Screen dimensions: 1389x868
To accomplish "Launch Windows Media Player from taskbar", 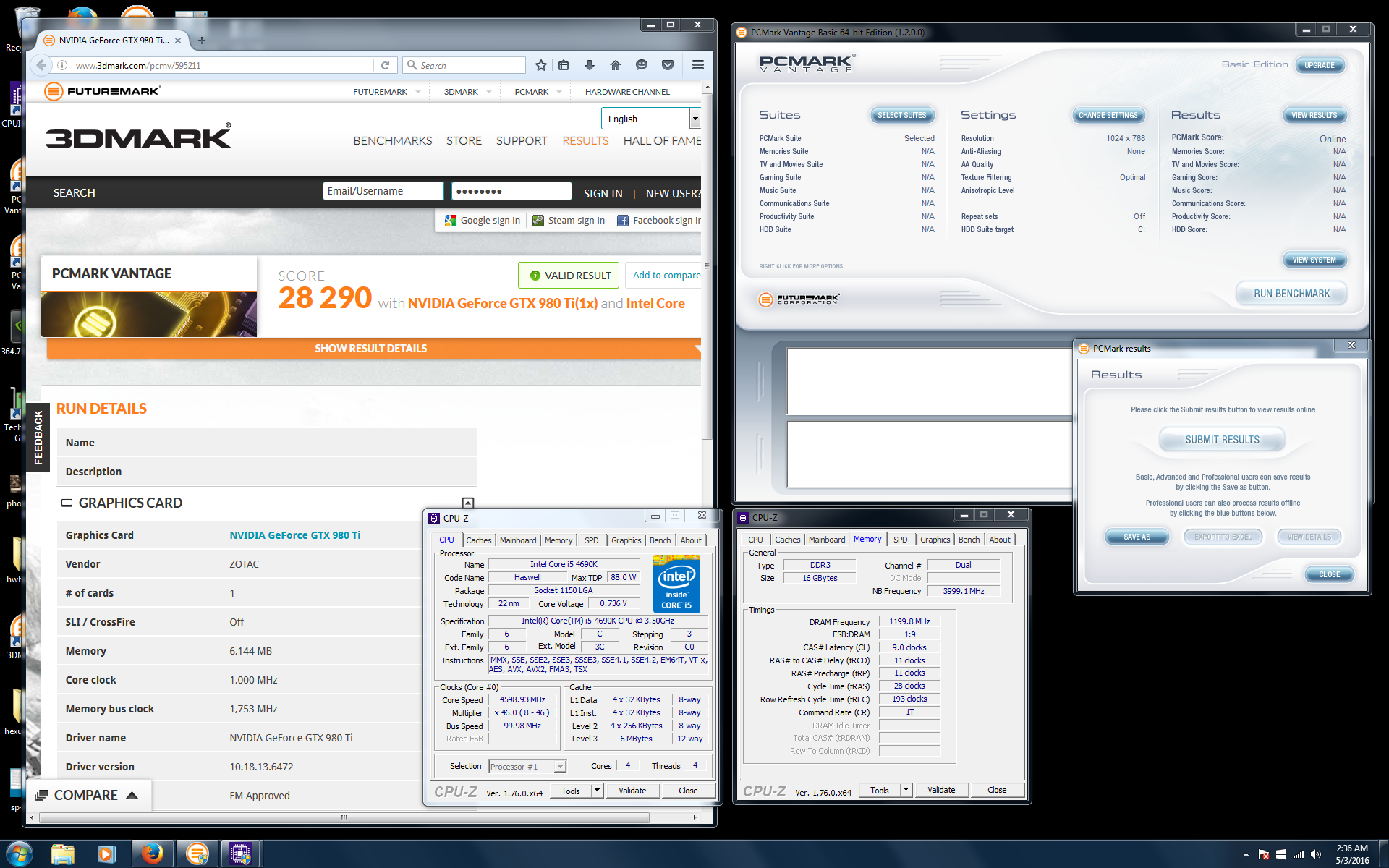I will click(x=106, y=854).
